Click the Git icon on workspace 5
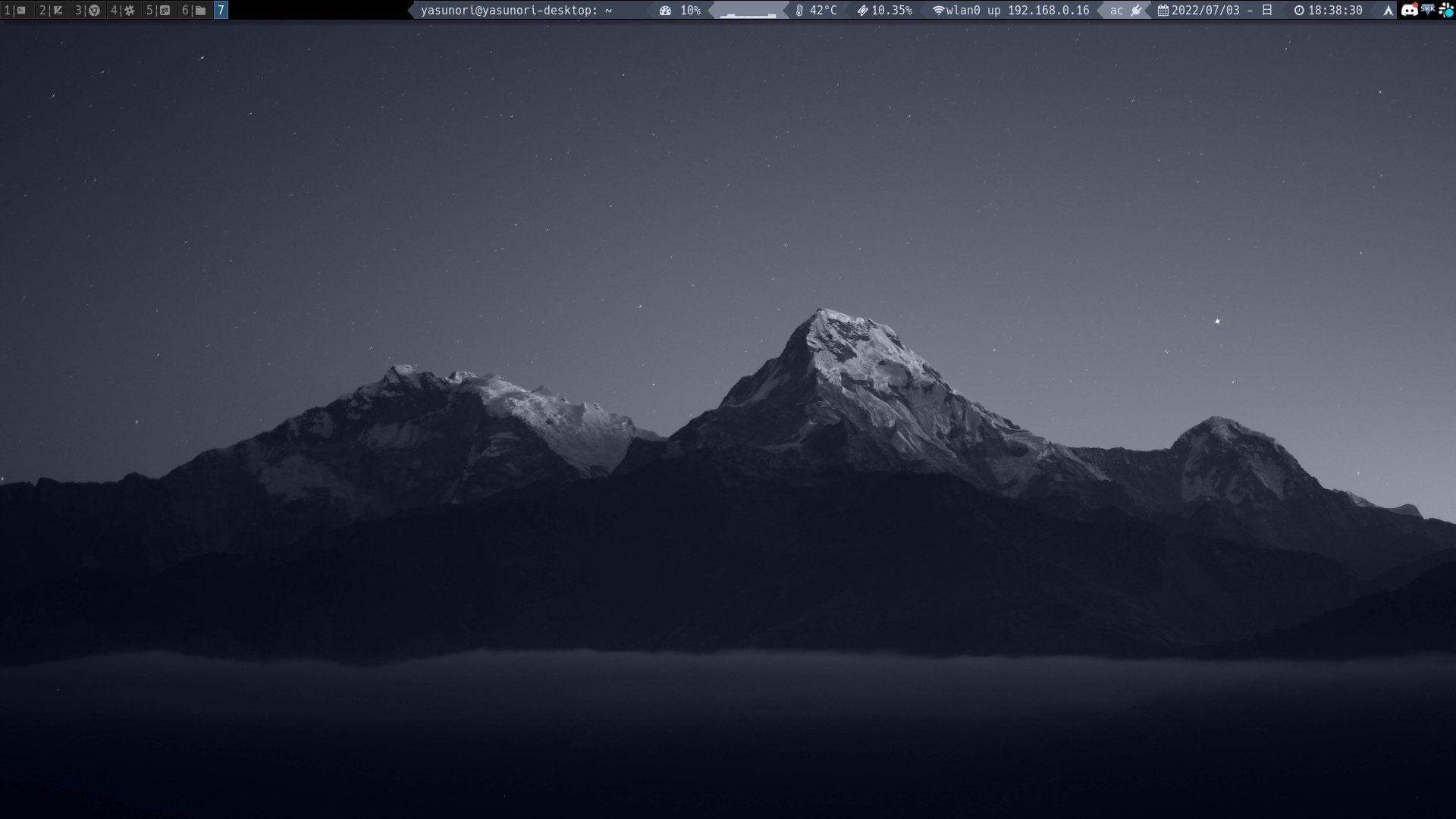This screenshot has height=819, width=1456. coord(165,10)
